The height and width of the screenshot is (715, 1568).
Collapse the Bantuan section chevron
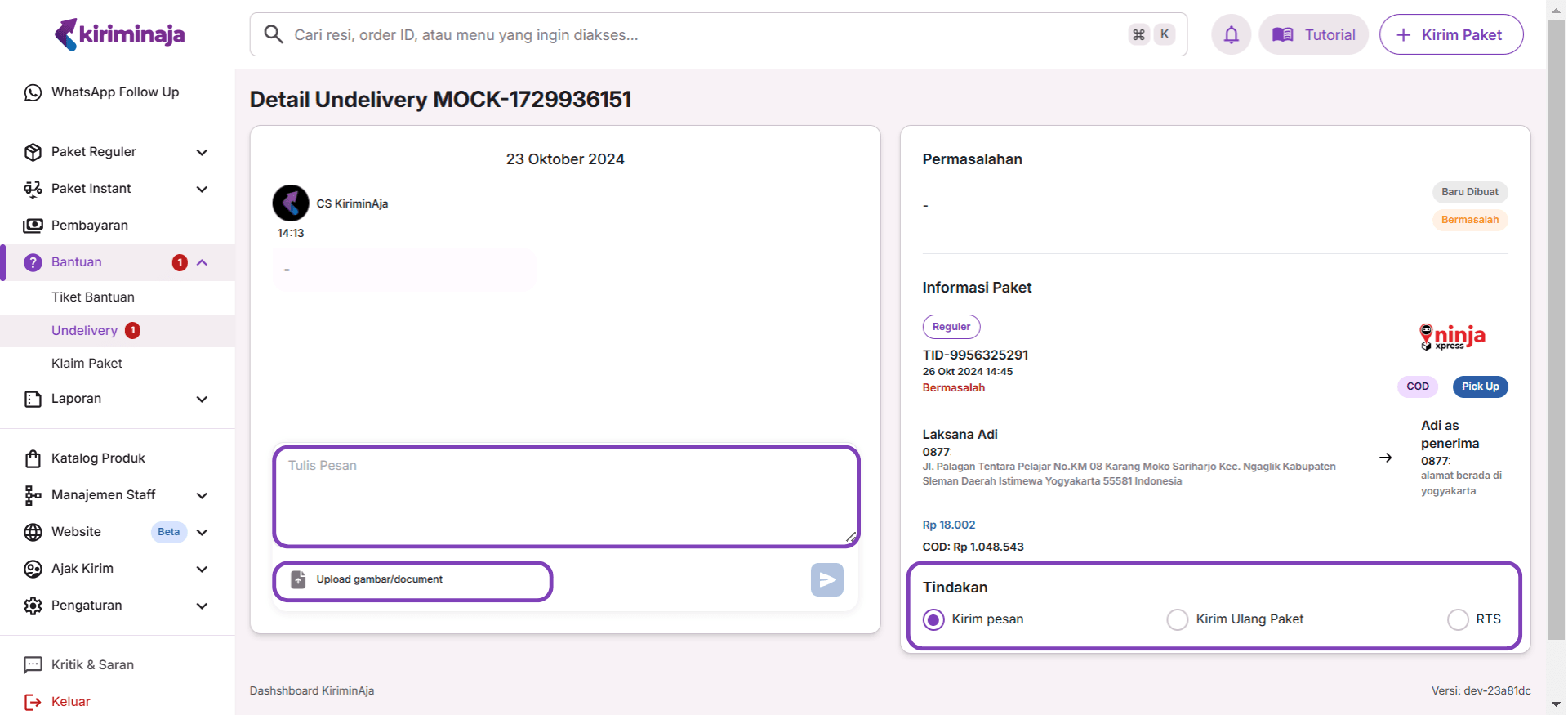pos(202,262)
